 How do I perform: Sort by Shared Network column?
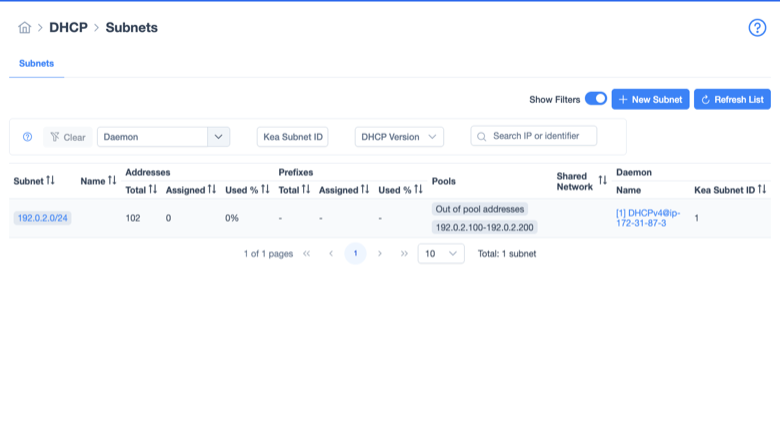(x=602, y=180)
